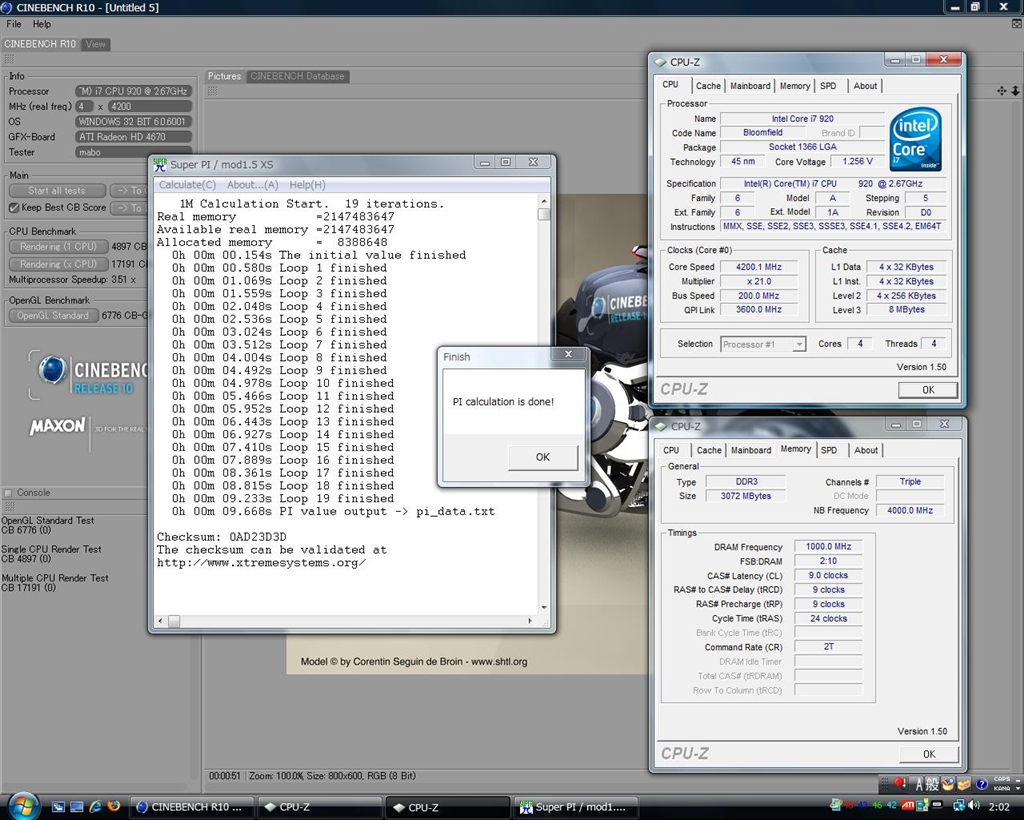The height and width of the screenshot is (820, 1024).
Task: Switch to CINEBENCH Database tab
Action: point(297,76)
